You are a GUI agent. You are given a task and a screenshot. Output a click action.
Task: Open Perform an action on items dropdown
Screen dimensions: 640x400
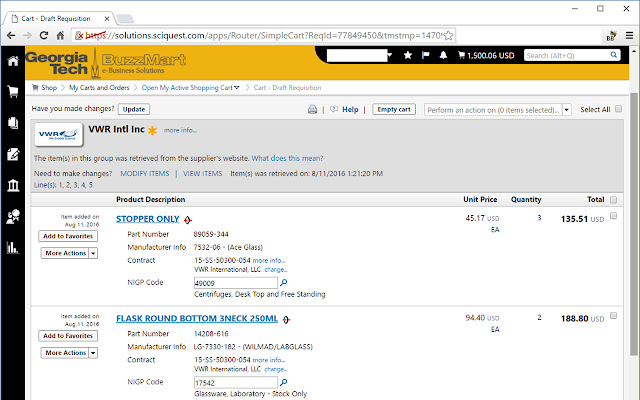pyautogui.click(x=567, y=110)
